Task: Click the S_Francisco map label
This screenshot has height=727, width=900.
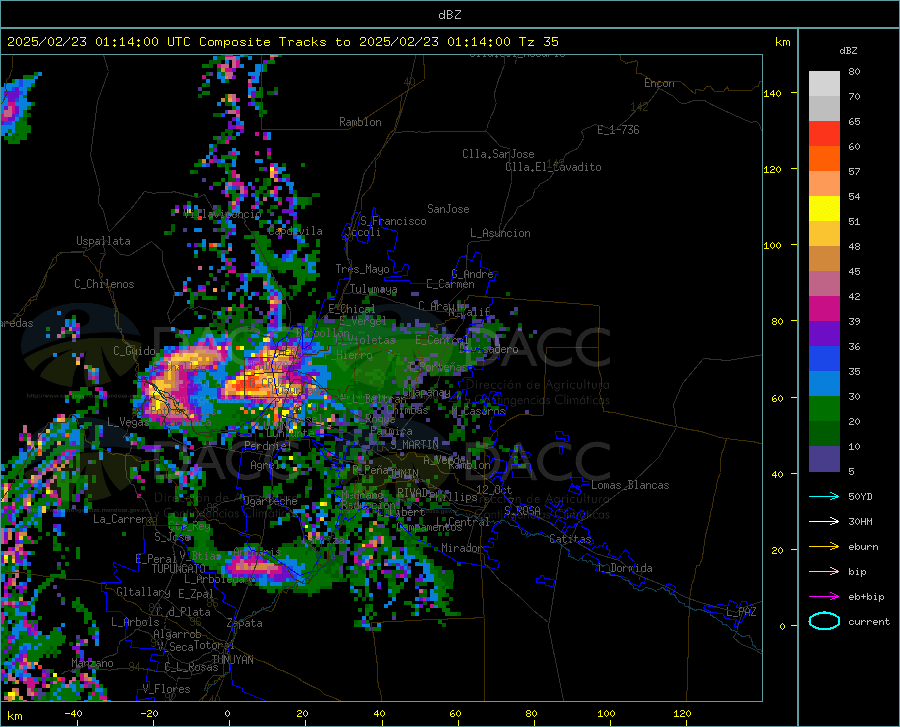Action: pos(393,221)
